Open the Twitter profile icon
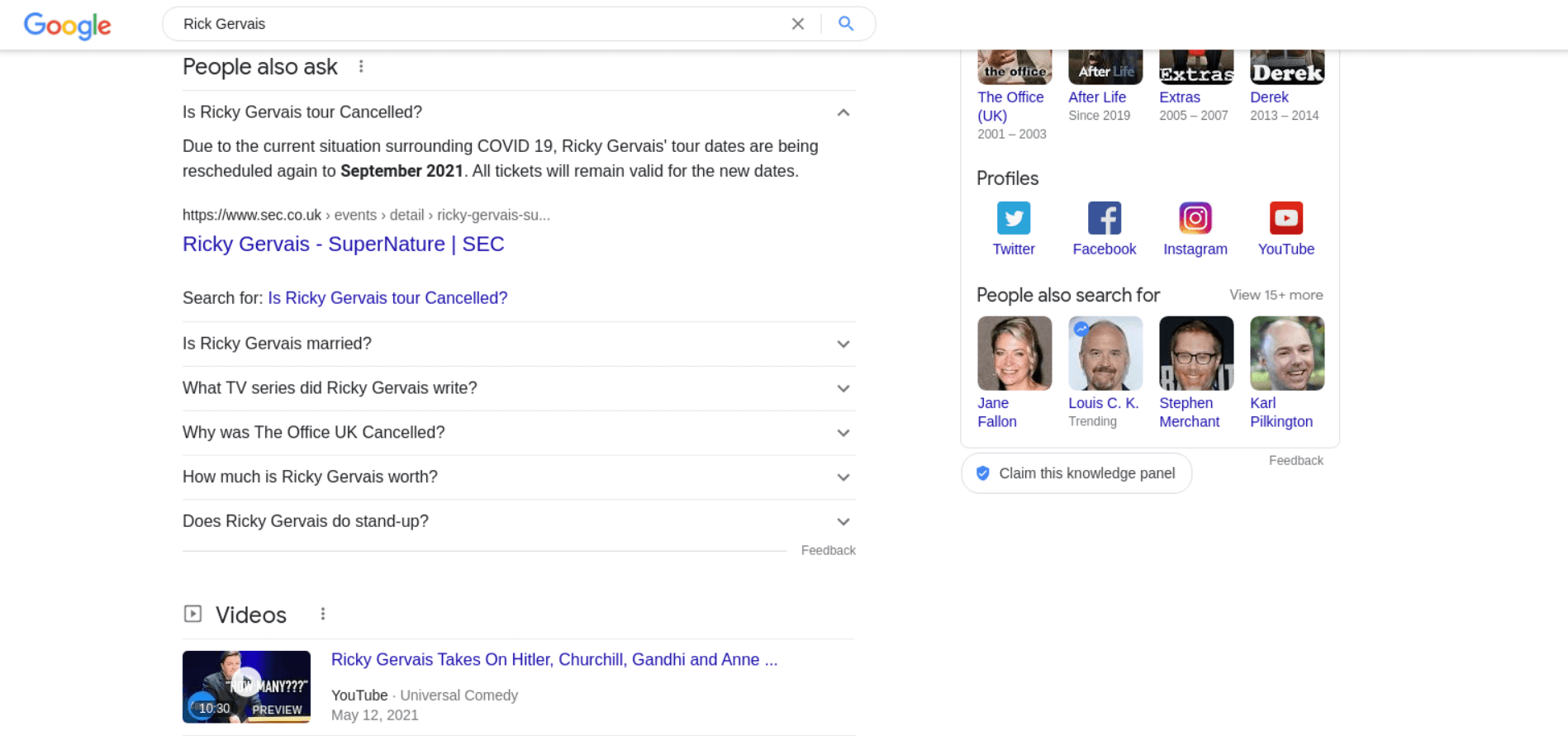This screenshot has width=1568, height=736. pos(1014,218)
